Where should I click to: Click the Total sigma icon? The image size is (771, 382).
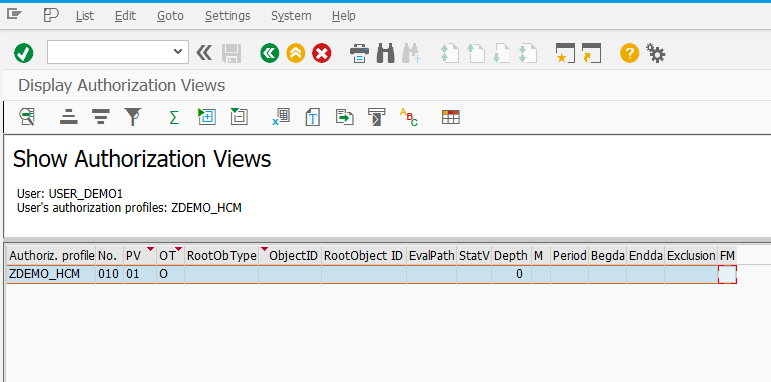(174, 118)
